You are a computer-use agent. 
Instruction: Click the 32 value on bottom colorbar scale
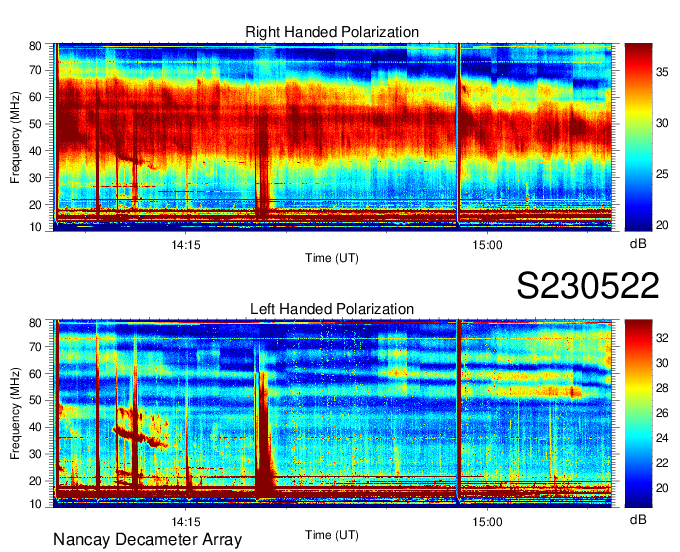[x=662, y=338]
